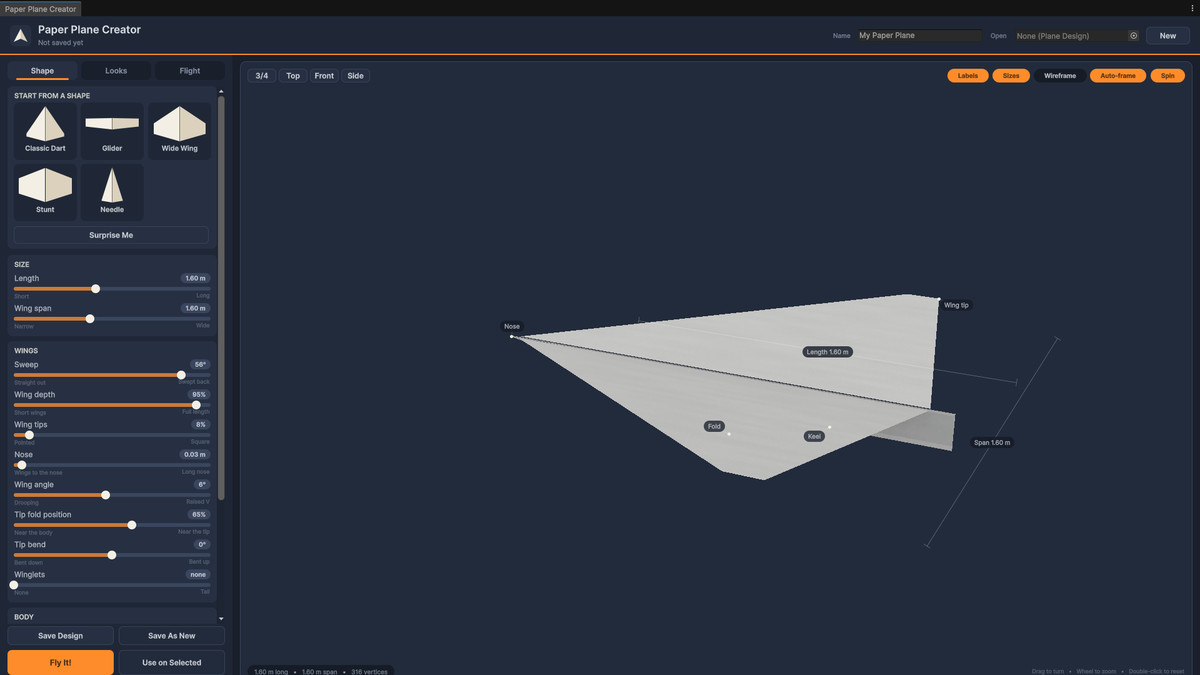Screen dimensions: 1200x675
Task: Click the Span 1.60 m viewport annotation
Action: [x=992, y=442]
